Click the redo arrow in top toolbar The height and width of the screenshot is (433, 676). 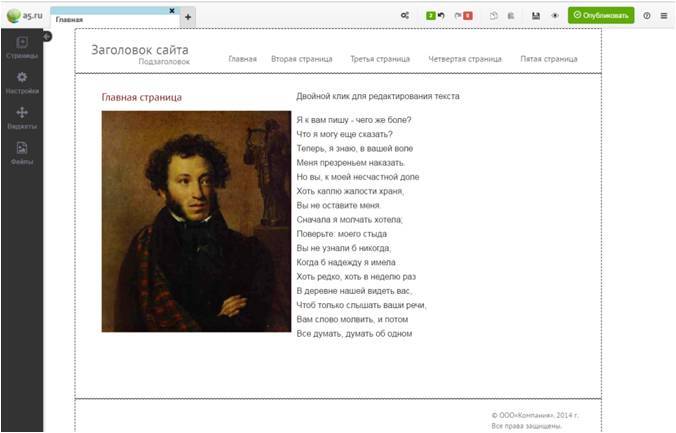pos(458,16)
